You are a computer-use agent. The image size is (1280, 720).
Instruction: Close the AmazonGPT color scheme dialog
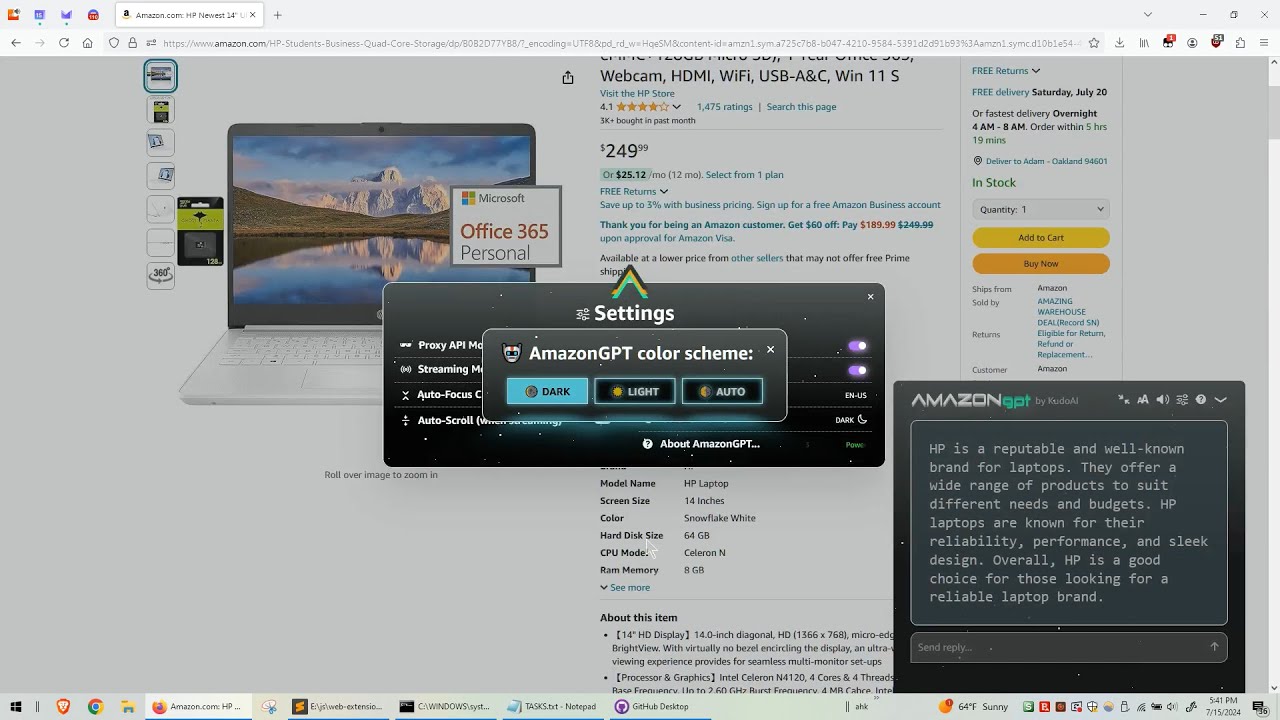pos(770,350)
